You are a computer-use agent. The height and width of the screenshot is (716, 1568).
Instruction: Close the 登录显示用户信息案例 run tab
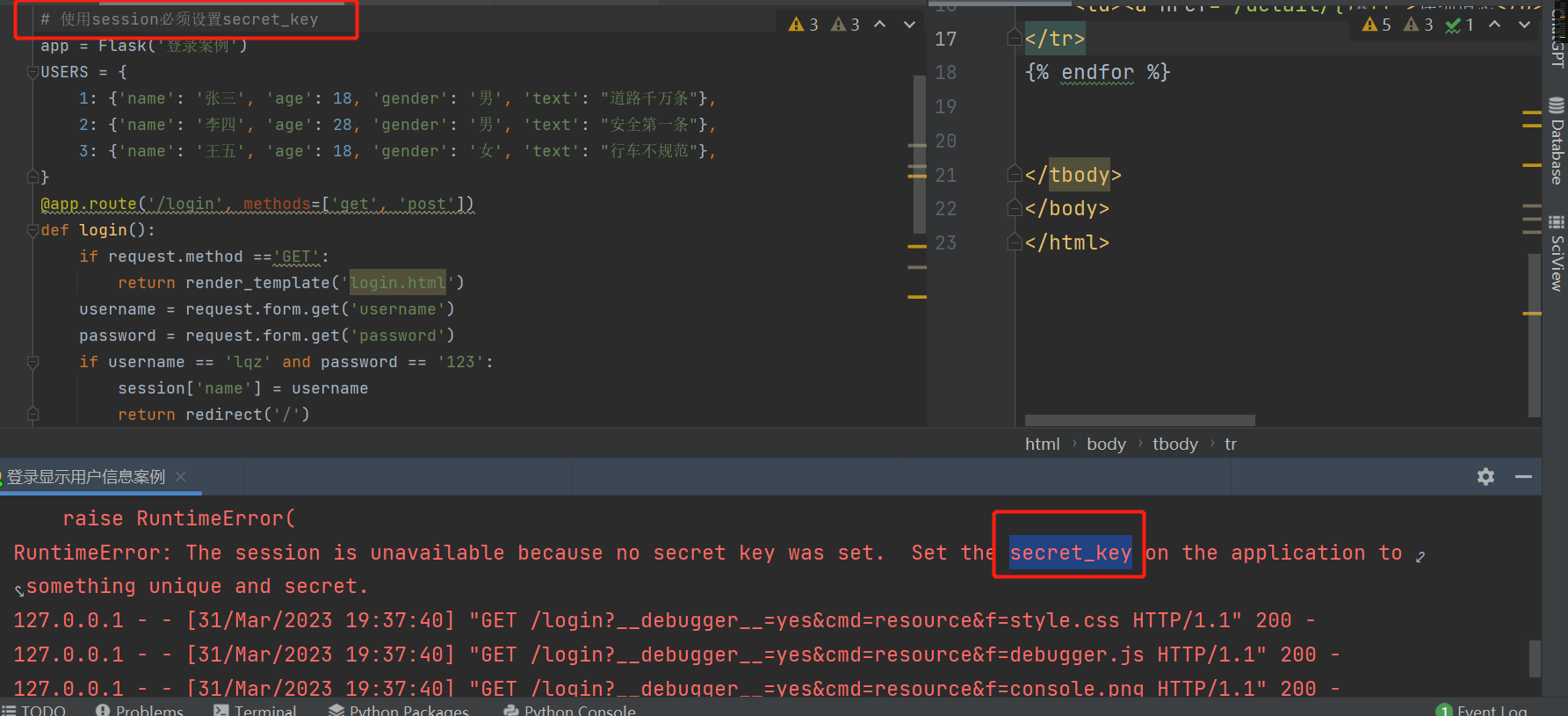click(x=181, y=476)
